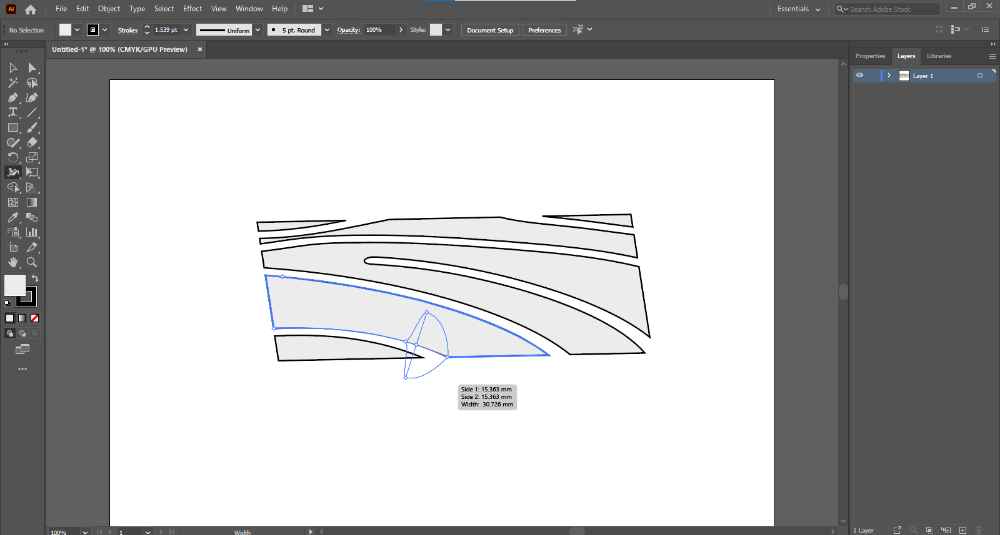The image size is (1000, 535).
Task: Select the Direct Selection tool
Action: [x=32, y=68]
